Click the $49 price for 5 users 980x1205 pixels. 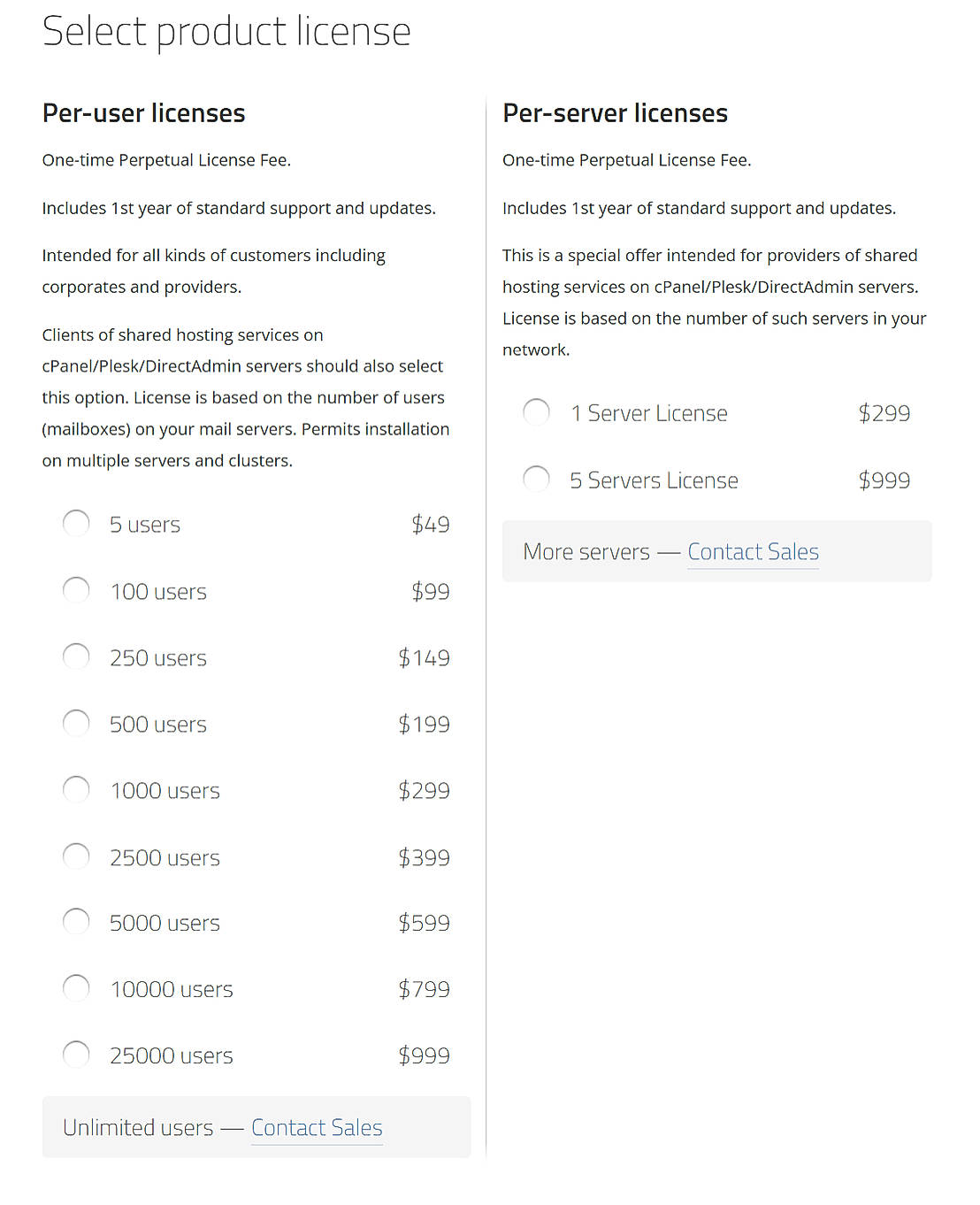pyautogui.click(x=431, y=525)
